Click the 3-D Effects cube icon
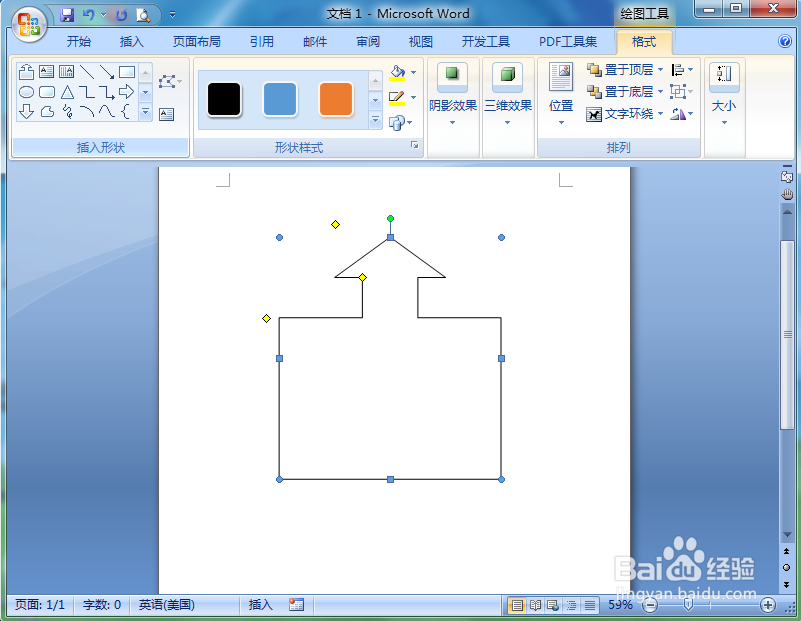 [x=507, y=75]
